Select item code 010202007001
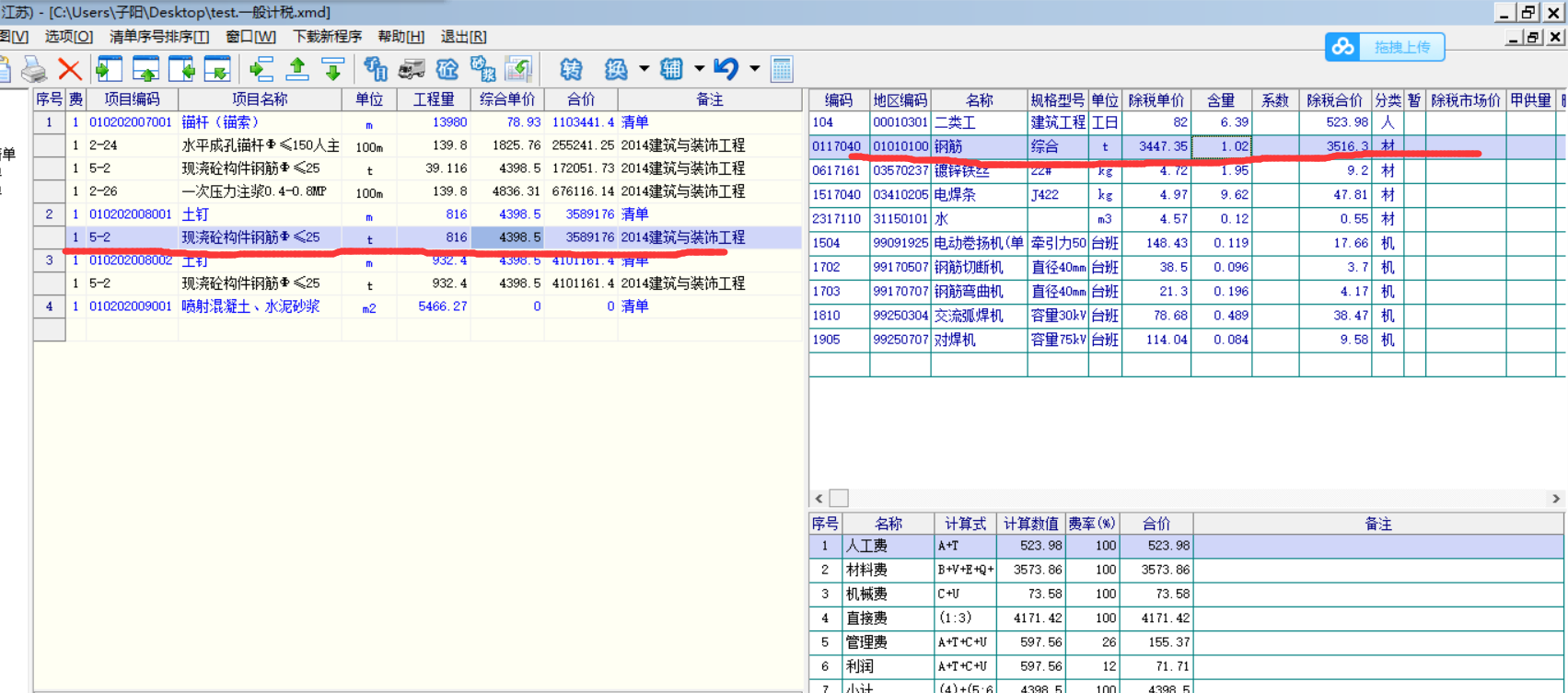The width and height of the screenshot is (1568, 693). coord(131,122)
